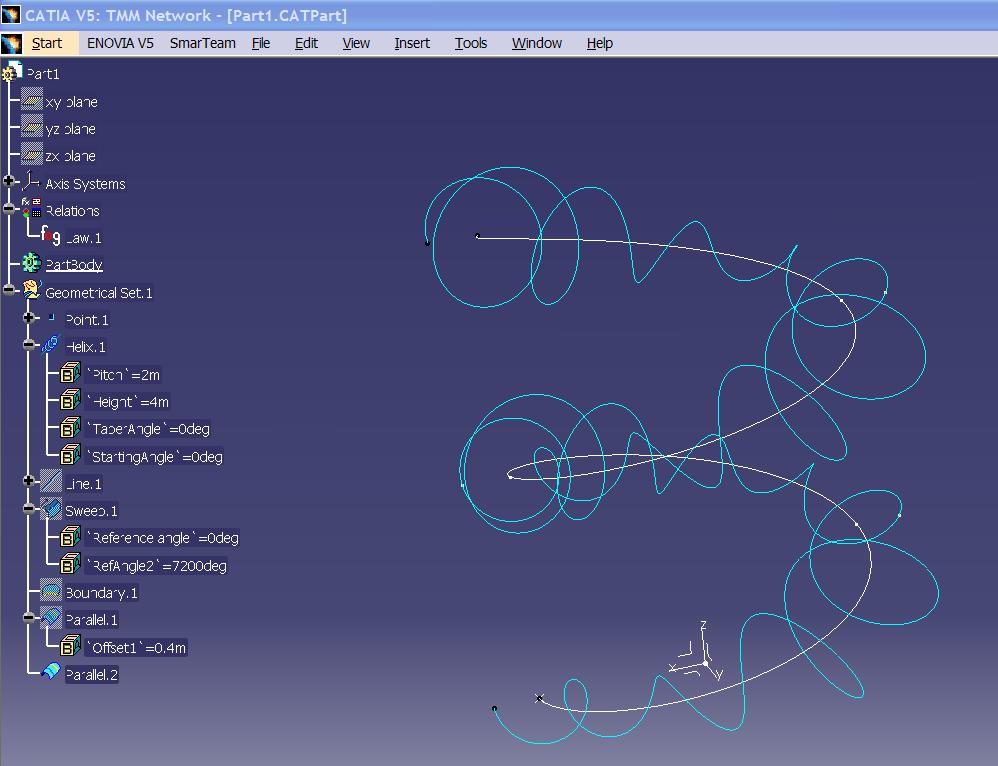This screenshot has width=998, height=766.
Task: Select the `RefAngle2`=7200deg parameter text
Action: pyautogui.click(x=157, y=566)
